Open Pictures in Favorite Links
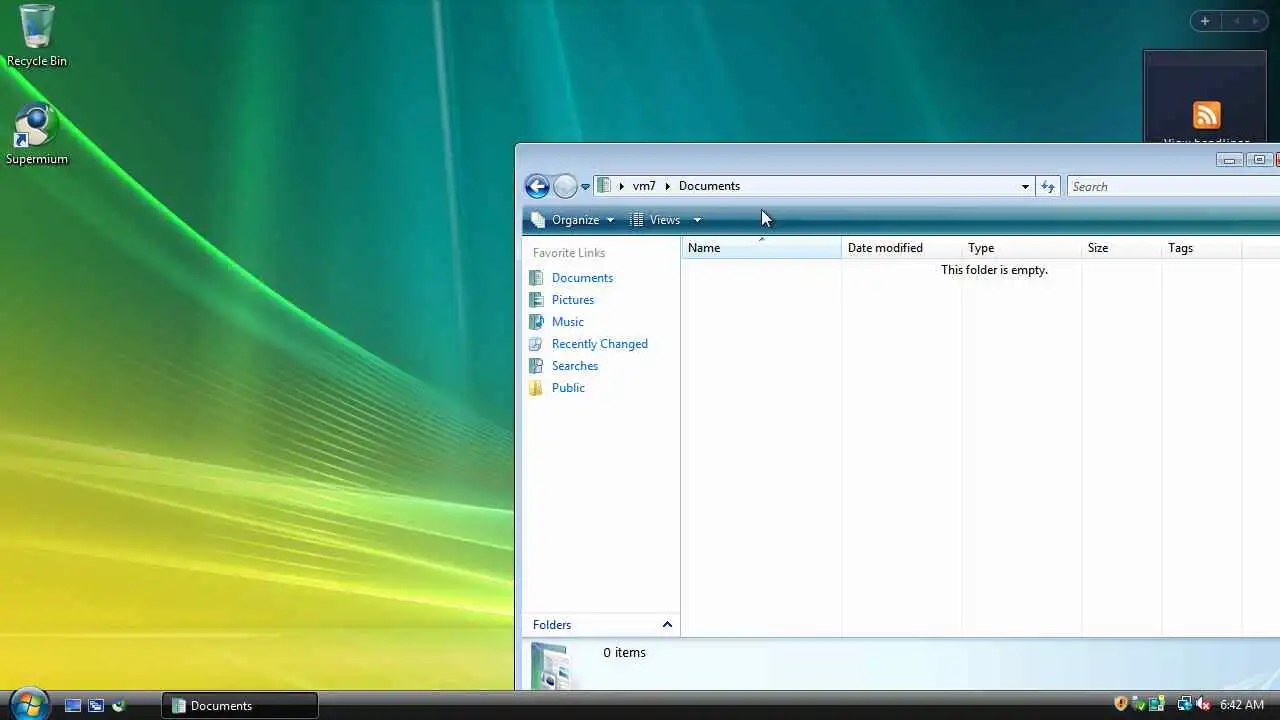The image size is (1280, 720). 573,300
